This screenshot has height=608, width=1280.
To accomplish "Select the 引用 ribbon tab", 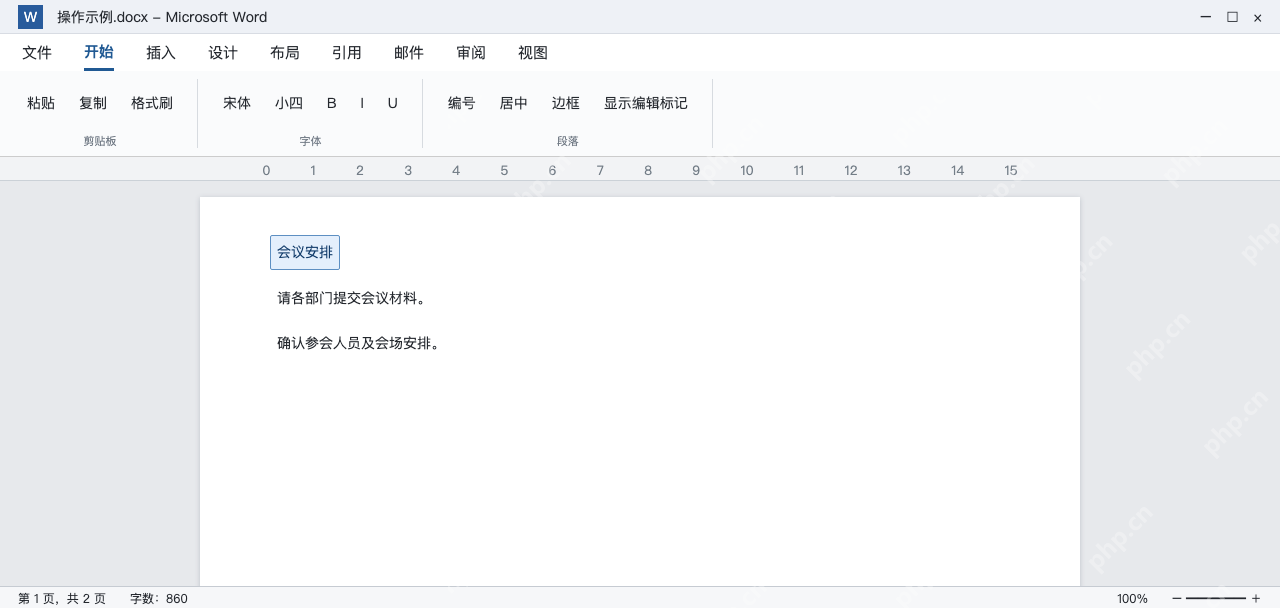I will pos(347,53).
